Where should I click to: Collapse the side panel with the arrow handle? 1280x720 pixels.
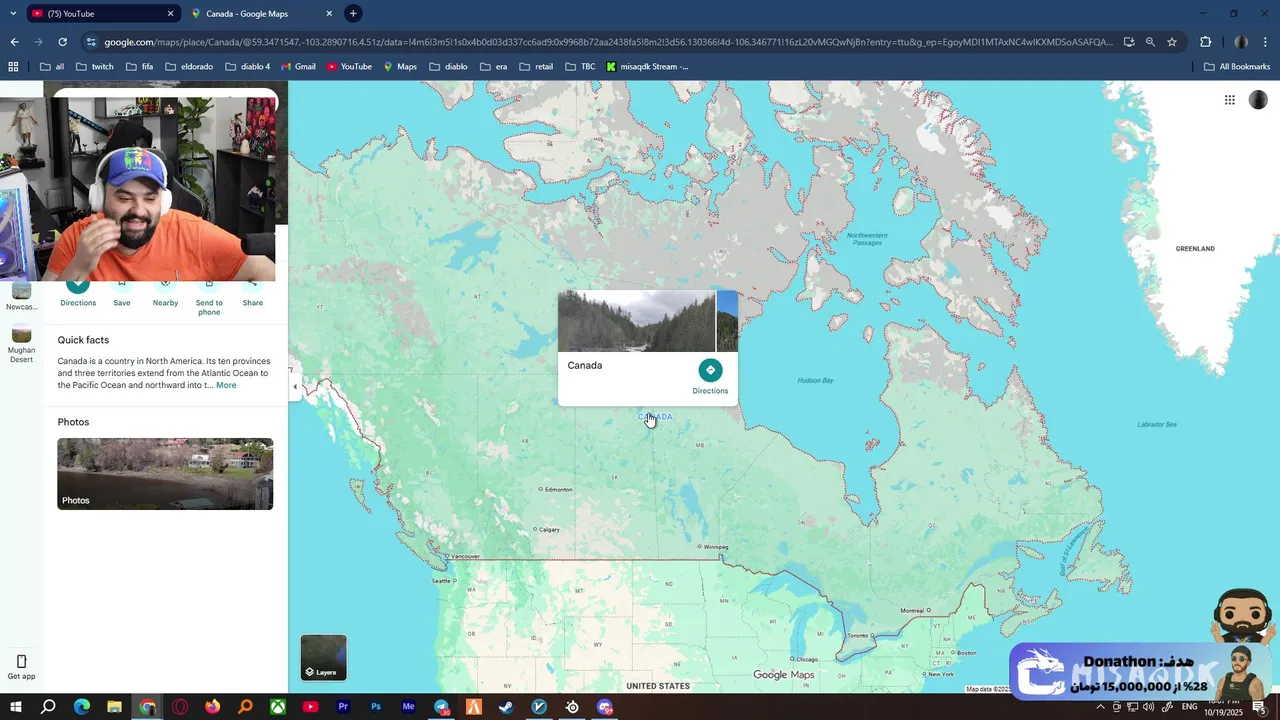coord(295,387)
